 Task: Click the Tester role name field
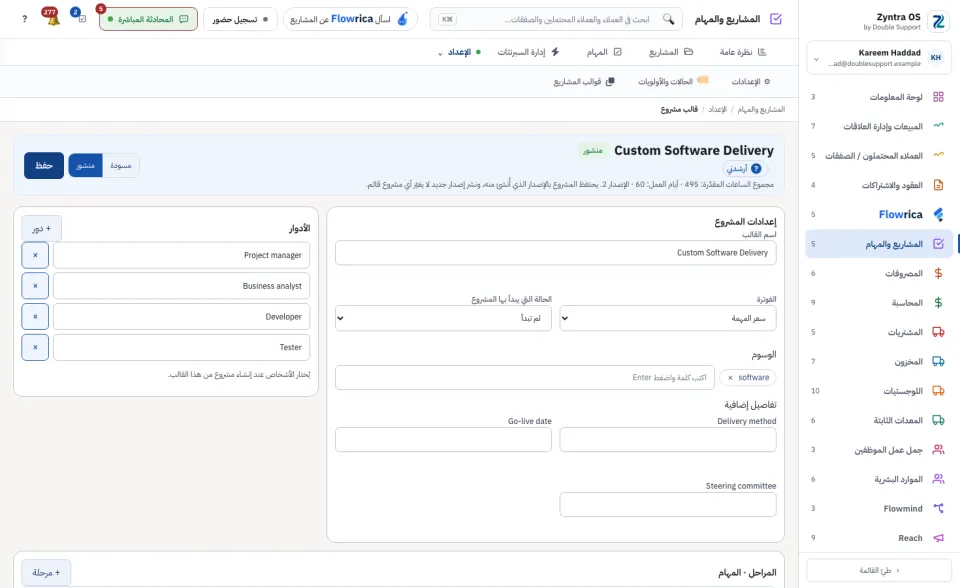tap(181, 347)
